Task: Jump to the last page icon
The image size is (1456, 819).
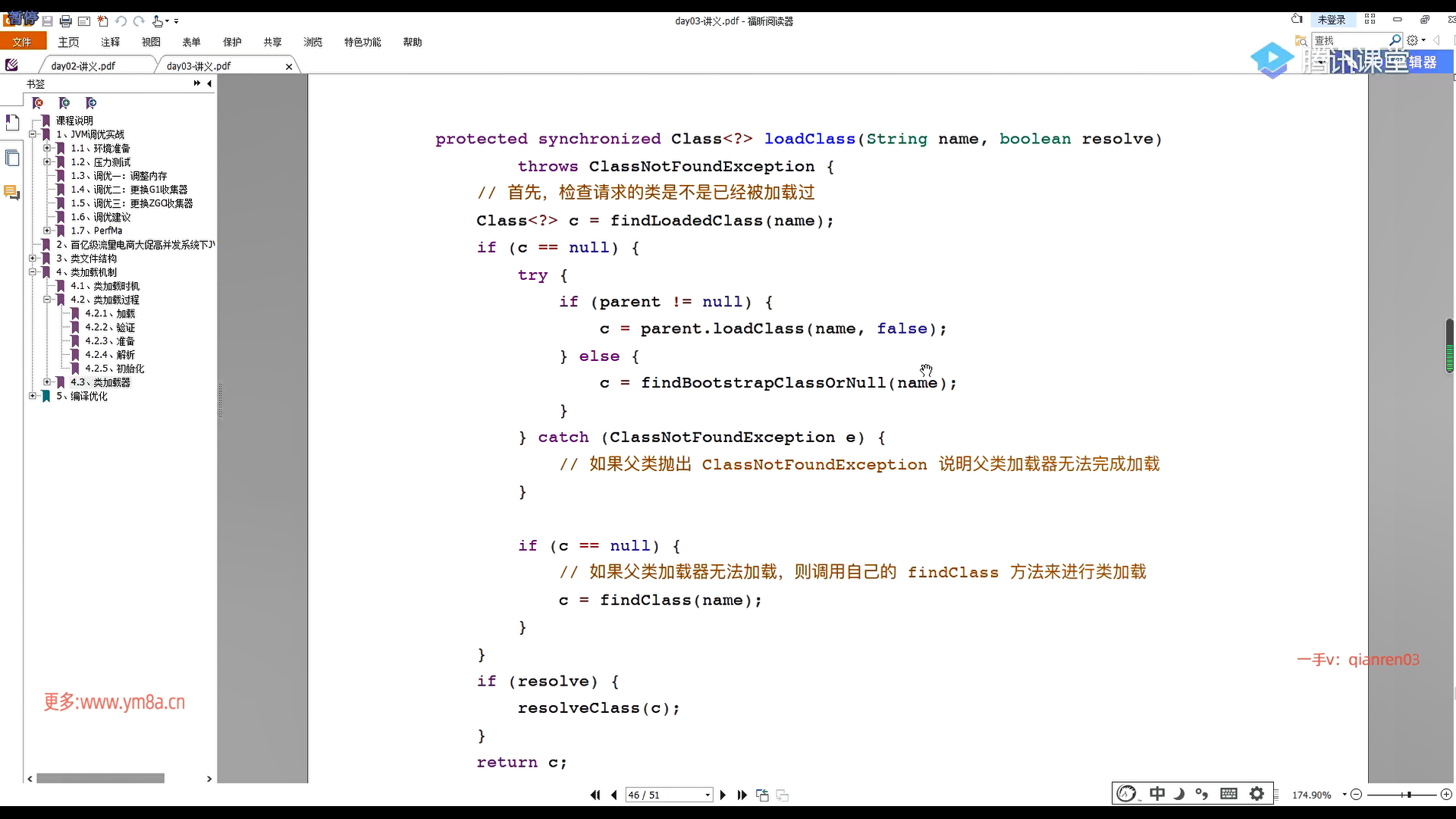Action: click(742, 795)
